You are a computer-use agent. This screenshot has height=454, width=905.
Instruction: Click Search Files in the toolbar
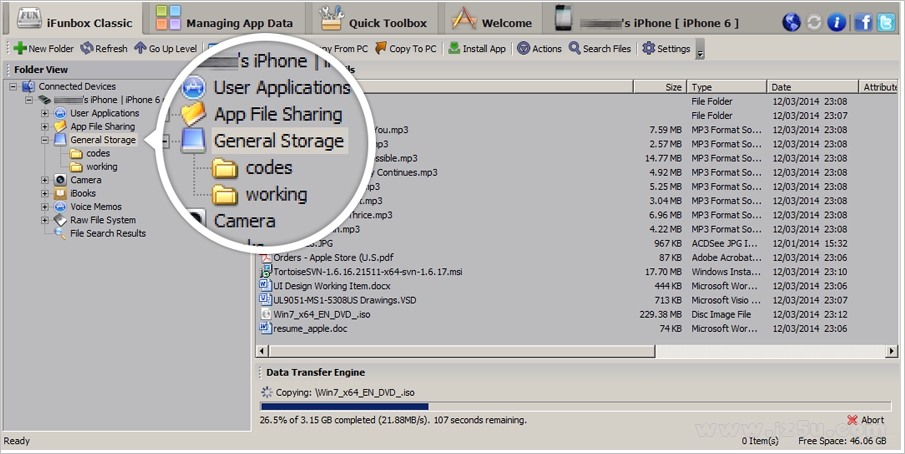pyautogui.click(x=600, y=48)
